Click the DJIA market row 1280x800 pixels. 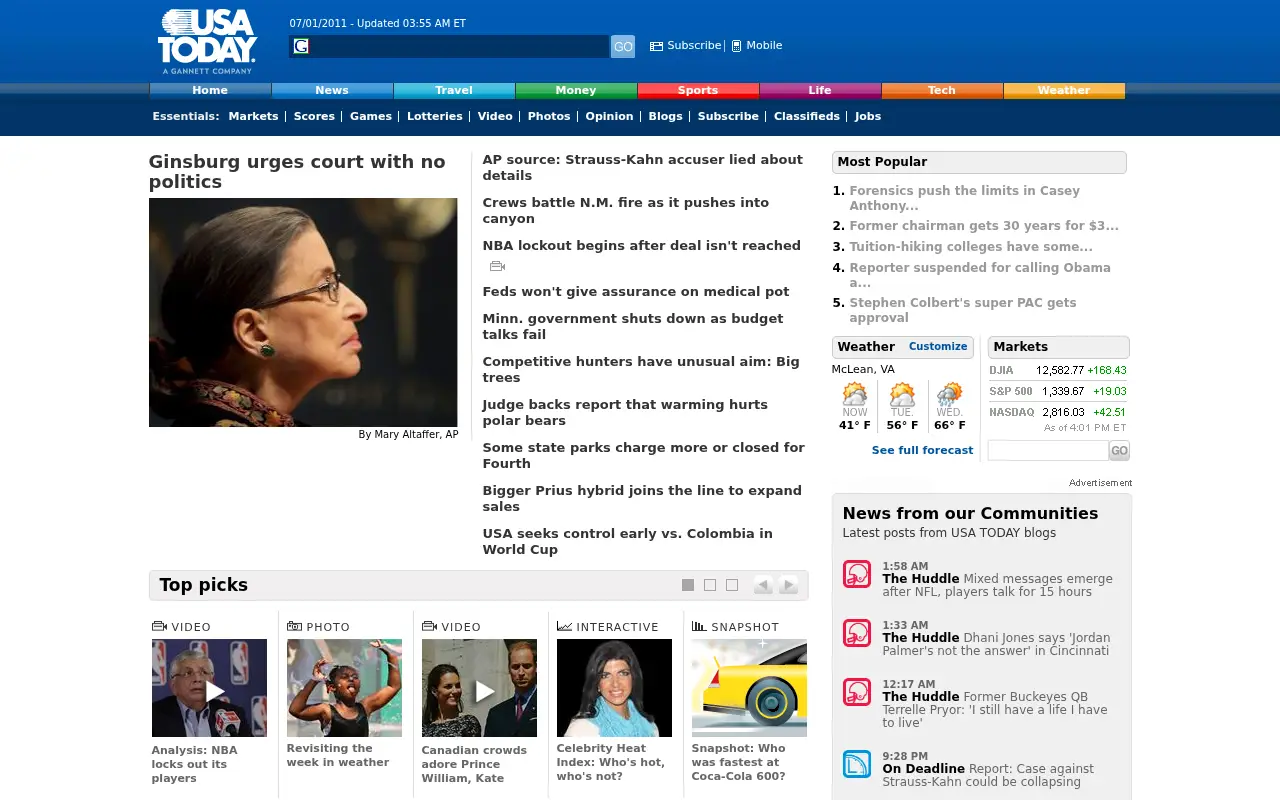1058,370
